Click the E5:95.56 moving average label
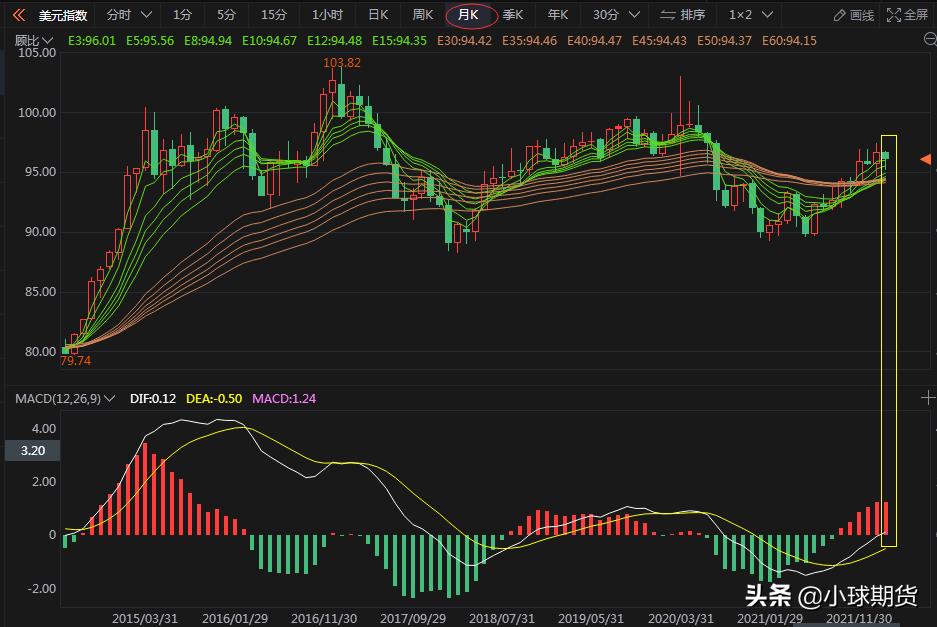Screen dimensions: 937x627 tap(150, 41)
